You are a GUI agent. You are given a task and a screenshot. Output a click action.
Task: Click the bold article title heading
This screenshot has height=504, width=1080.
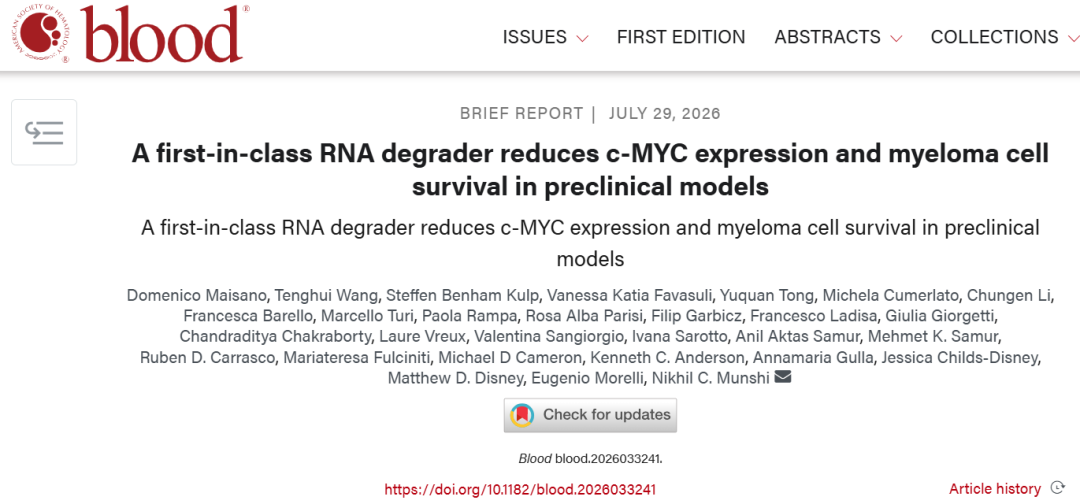[590, 171]
